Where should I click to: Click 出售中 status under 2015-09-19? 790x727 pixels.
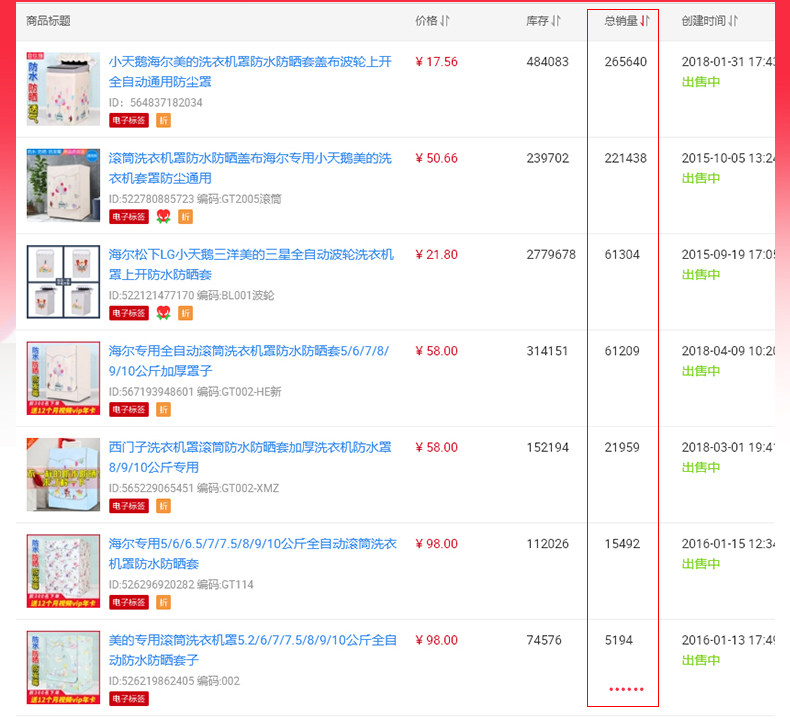[701, 275]
